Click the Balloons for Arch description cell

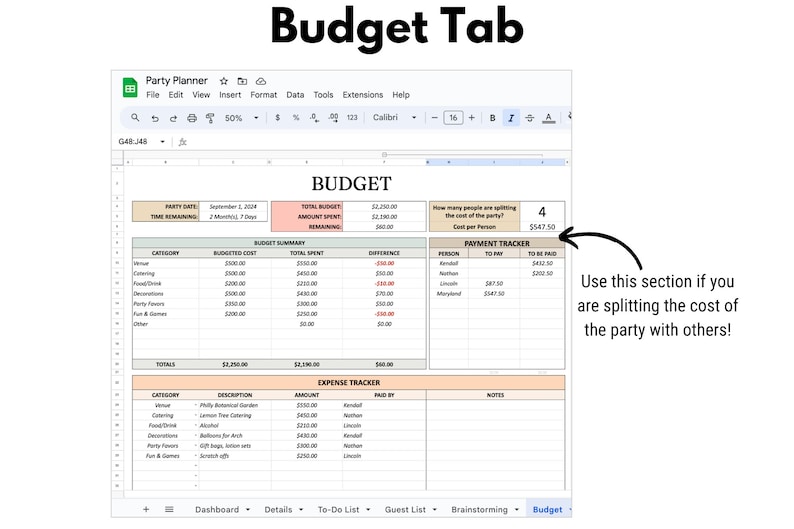(x=234, y=435)
